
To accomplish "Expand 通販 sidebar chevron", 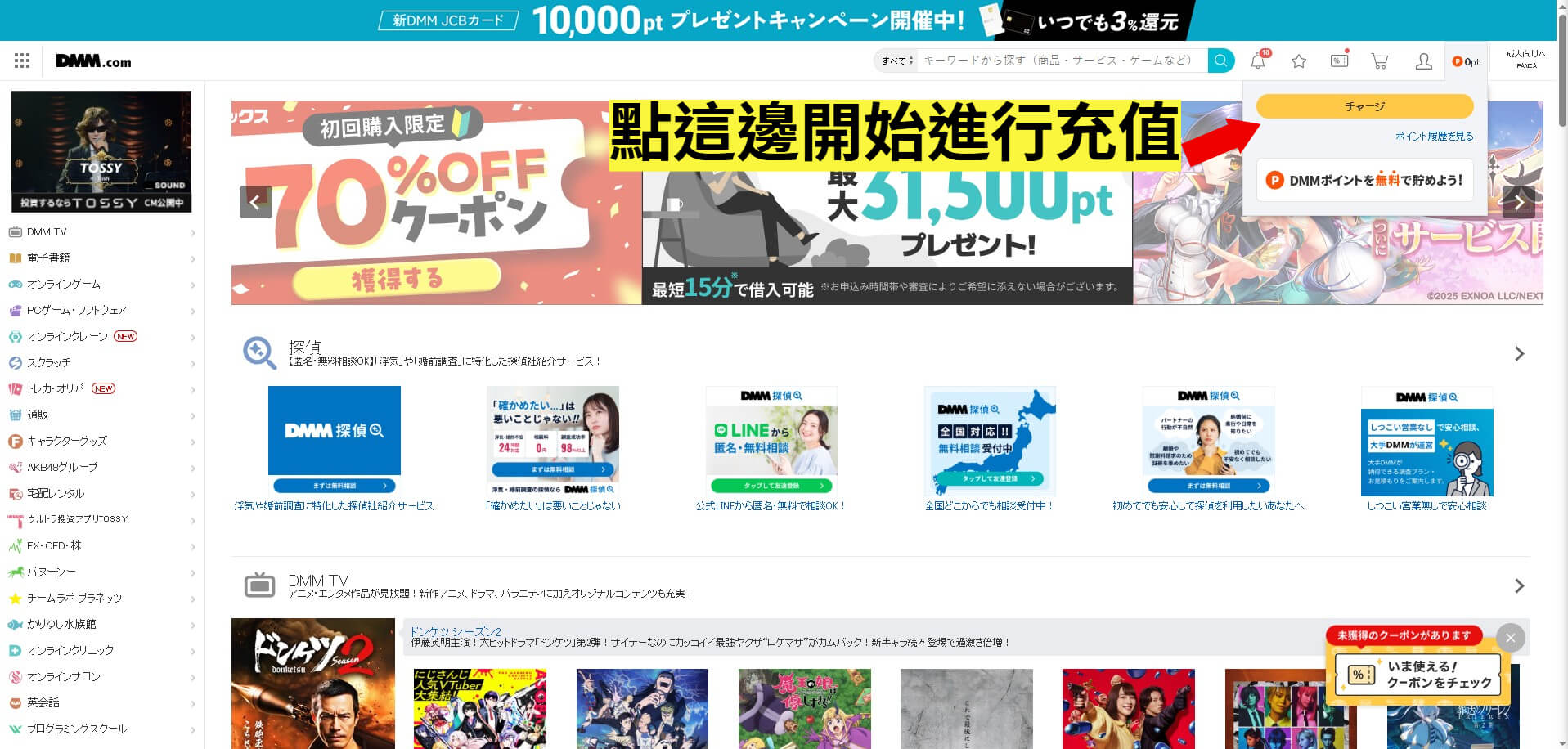I will pos(193,416).
